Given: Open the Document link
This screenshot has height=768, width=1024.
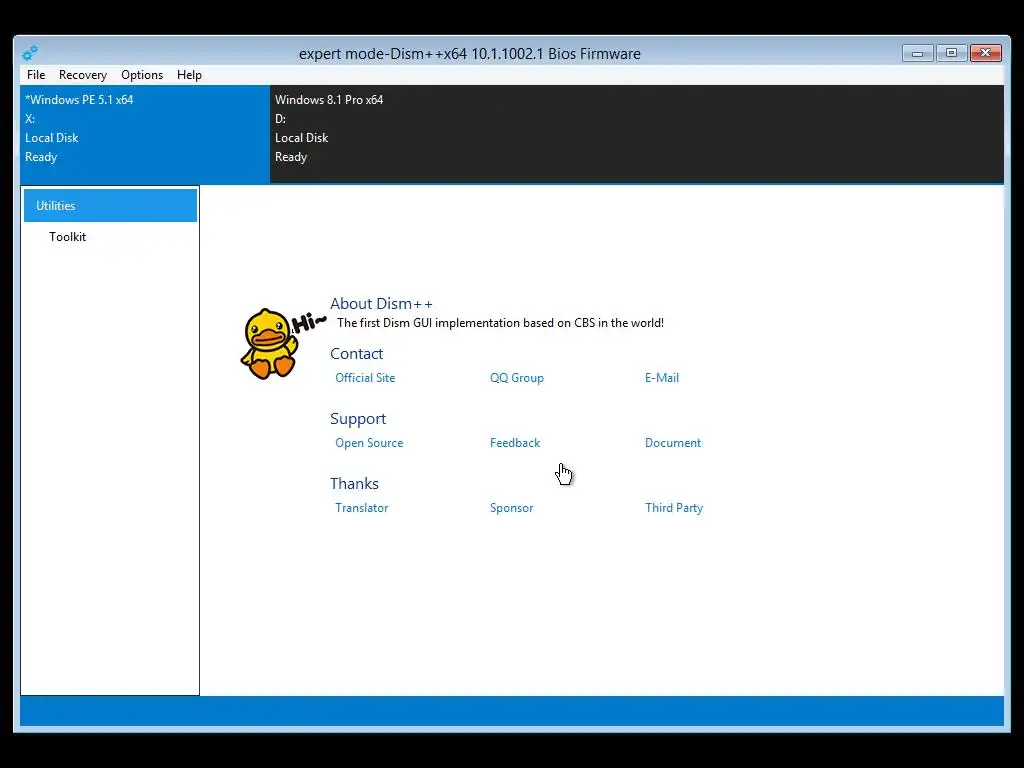Looking at the screenshot, I should tap(673, 443).
